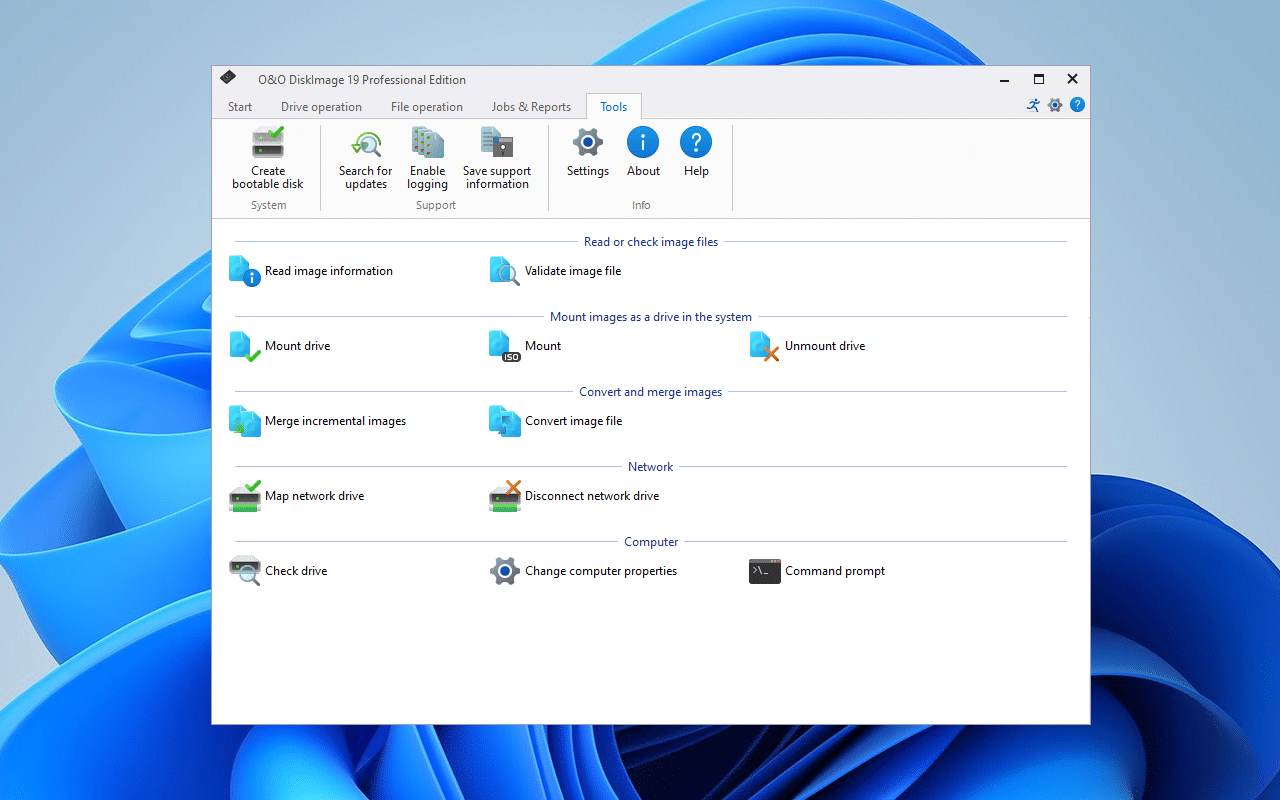Switch to the Jobs & Reports tab
This screenshot has height=800, width=1280.
pyautogui.click(x=531, y=106)
